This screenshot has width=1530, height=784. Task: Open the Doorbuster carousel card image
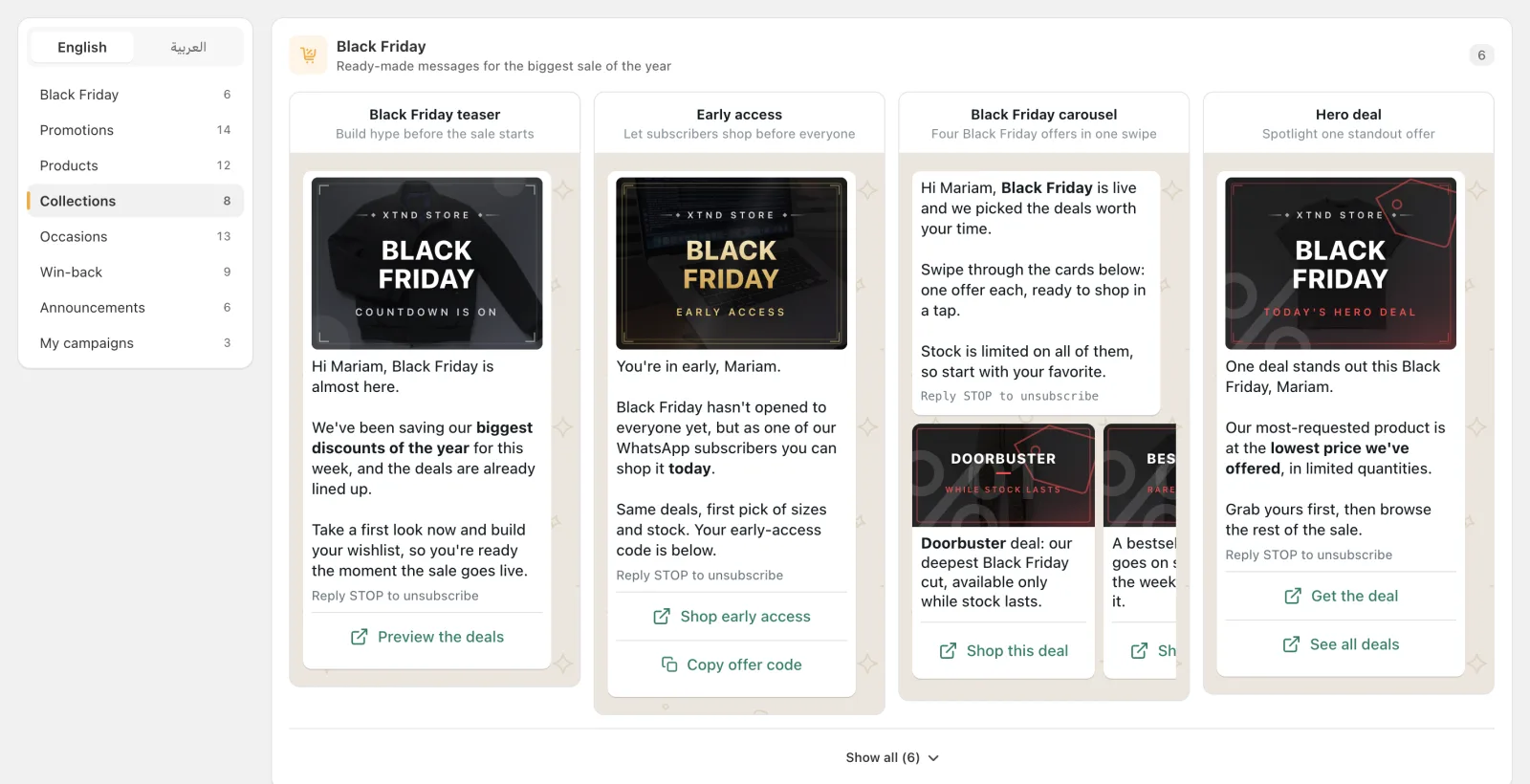click(x=1003, y=475)
